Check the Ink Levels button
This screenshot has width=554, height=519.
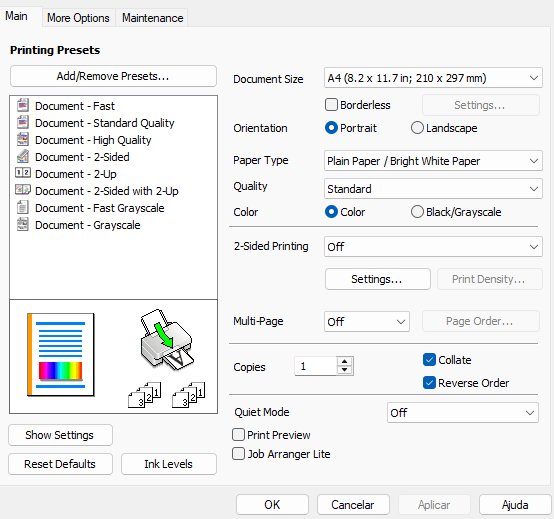click(x=169, y=464)
